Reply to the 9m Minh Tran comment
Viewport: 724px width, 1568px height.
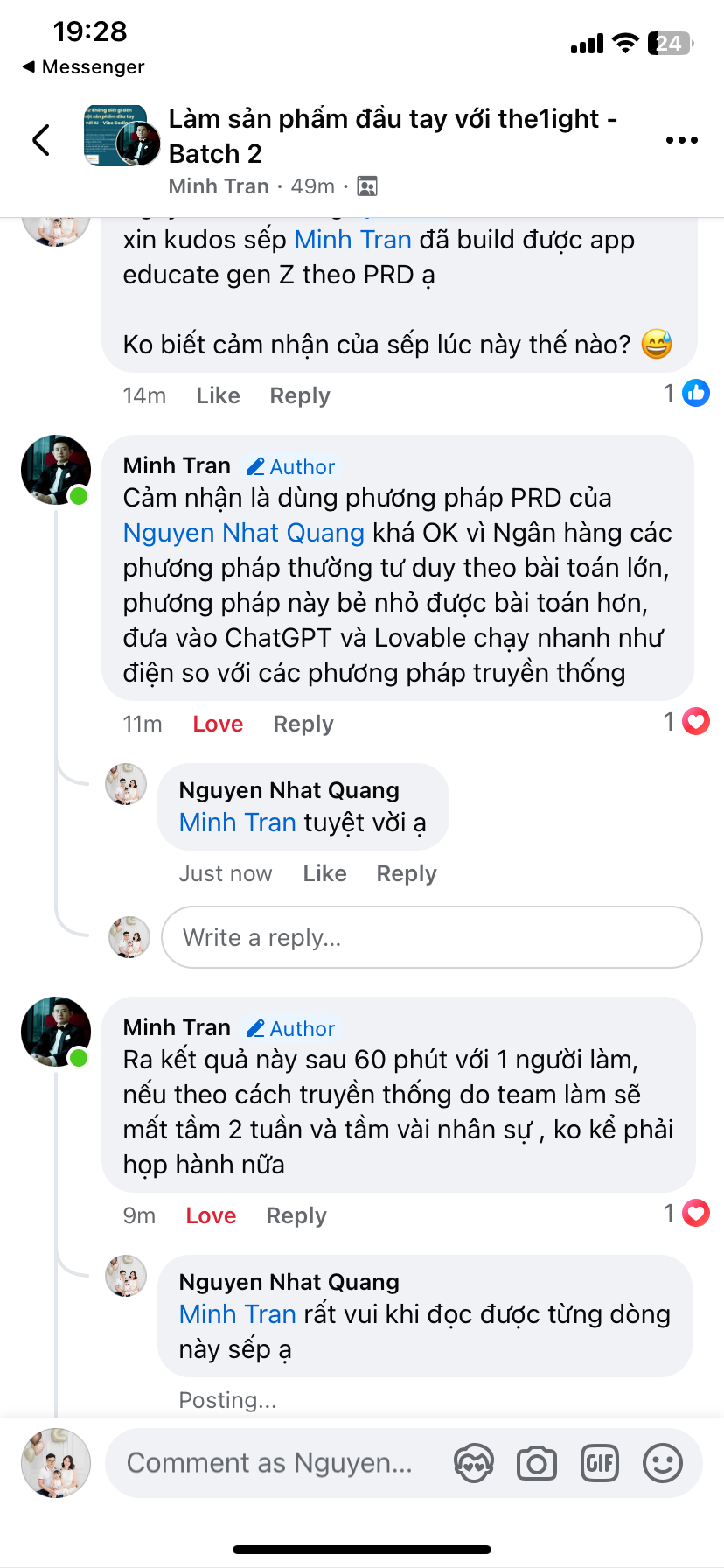pos(296,1215)
